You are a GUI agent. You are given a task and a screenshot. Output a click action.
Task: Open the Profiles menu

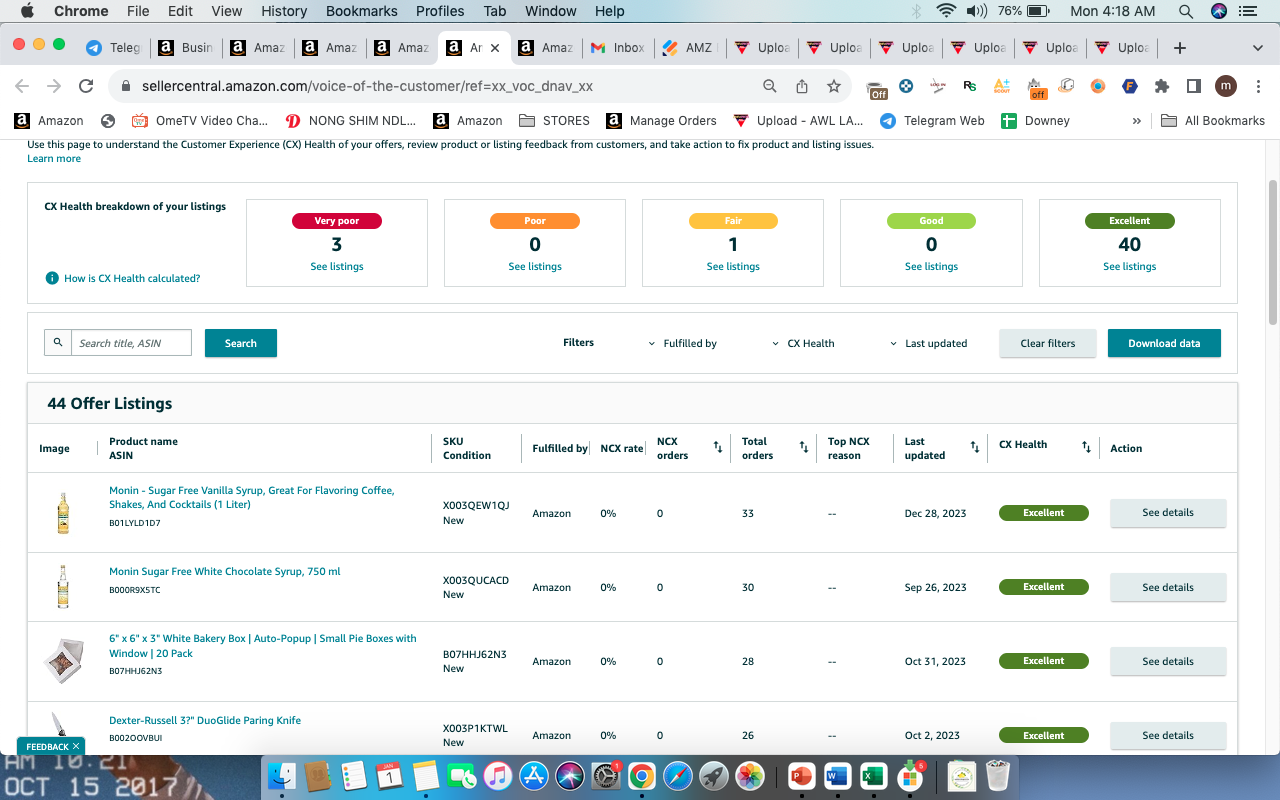tap(440, 11)
